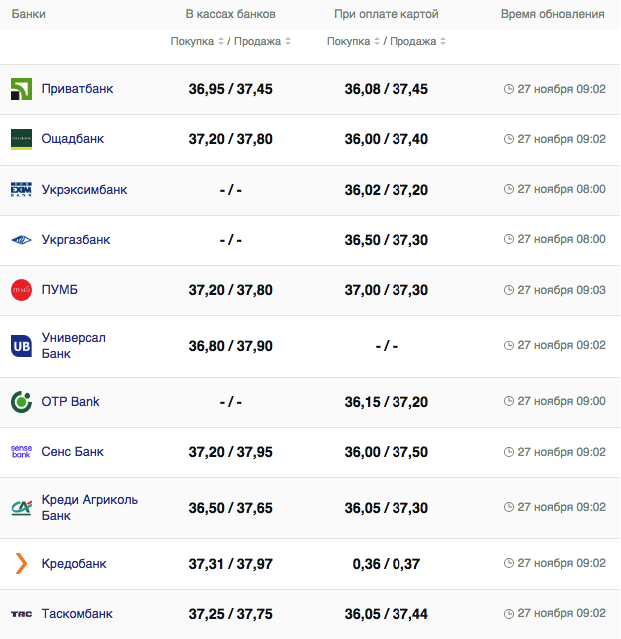Click the Ощадбанк logo icon

[x=21, y=139]
